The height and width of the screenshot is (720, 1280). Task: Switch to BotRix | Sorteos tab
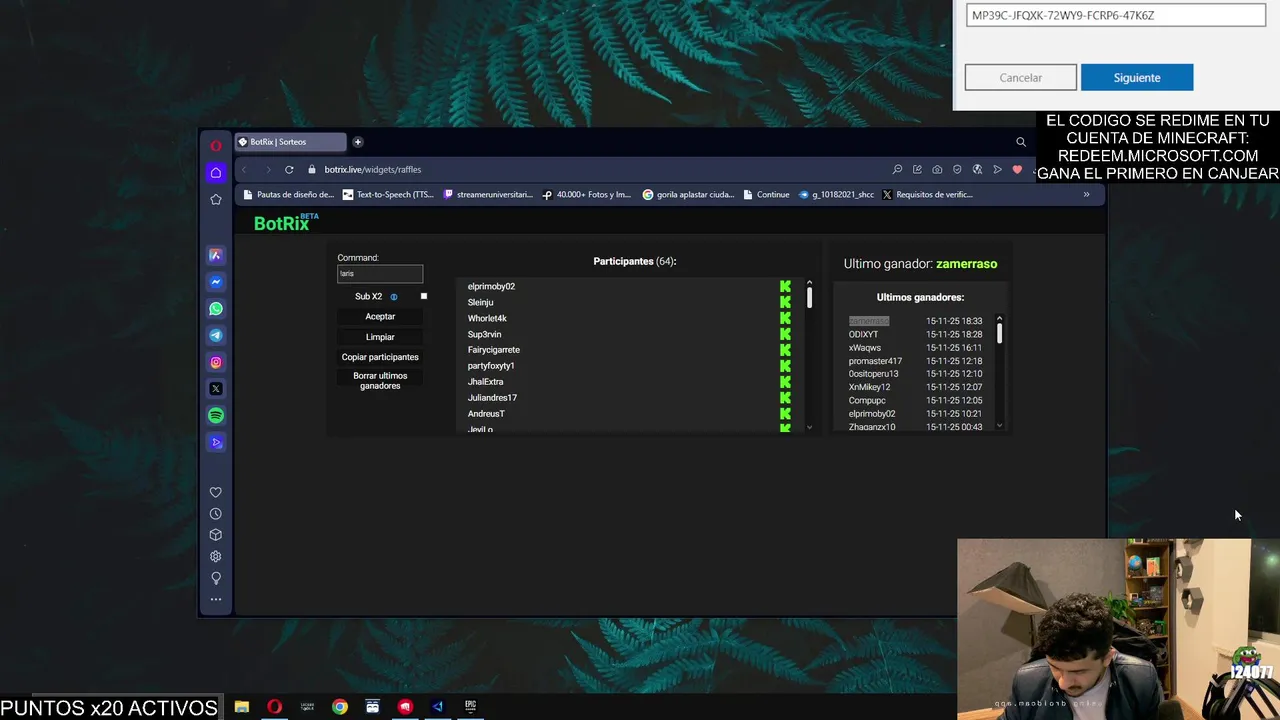(290, 142)
